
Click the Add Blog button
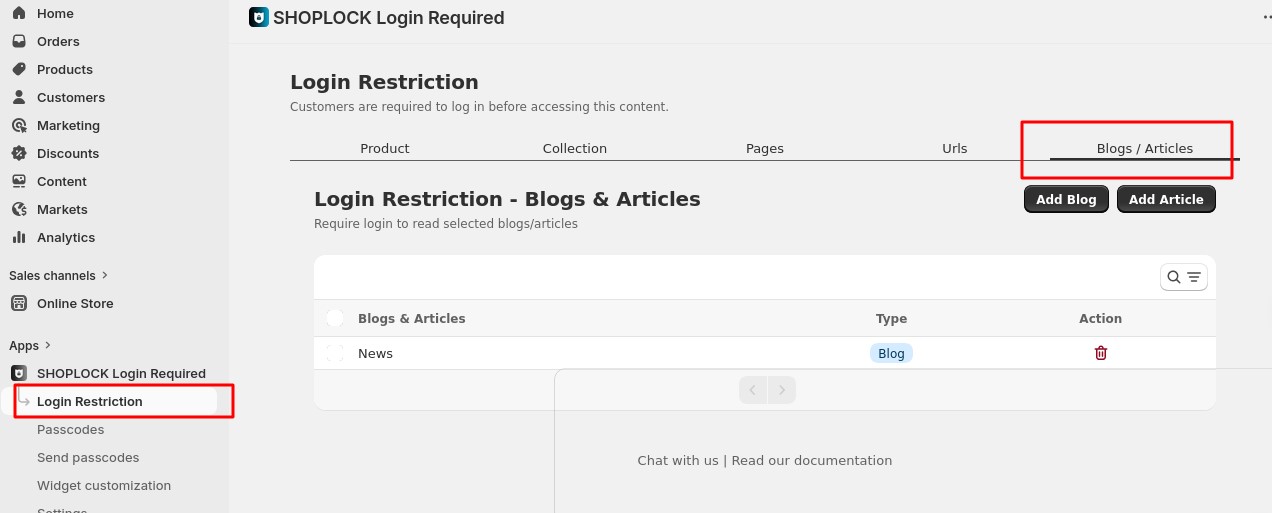click(x=1066, y=199)
